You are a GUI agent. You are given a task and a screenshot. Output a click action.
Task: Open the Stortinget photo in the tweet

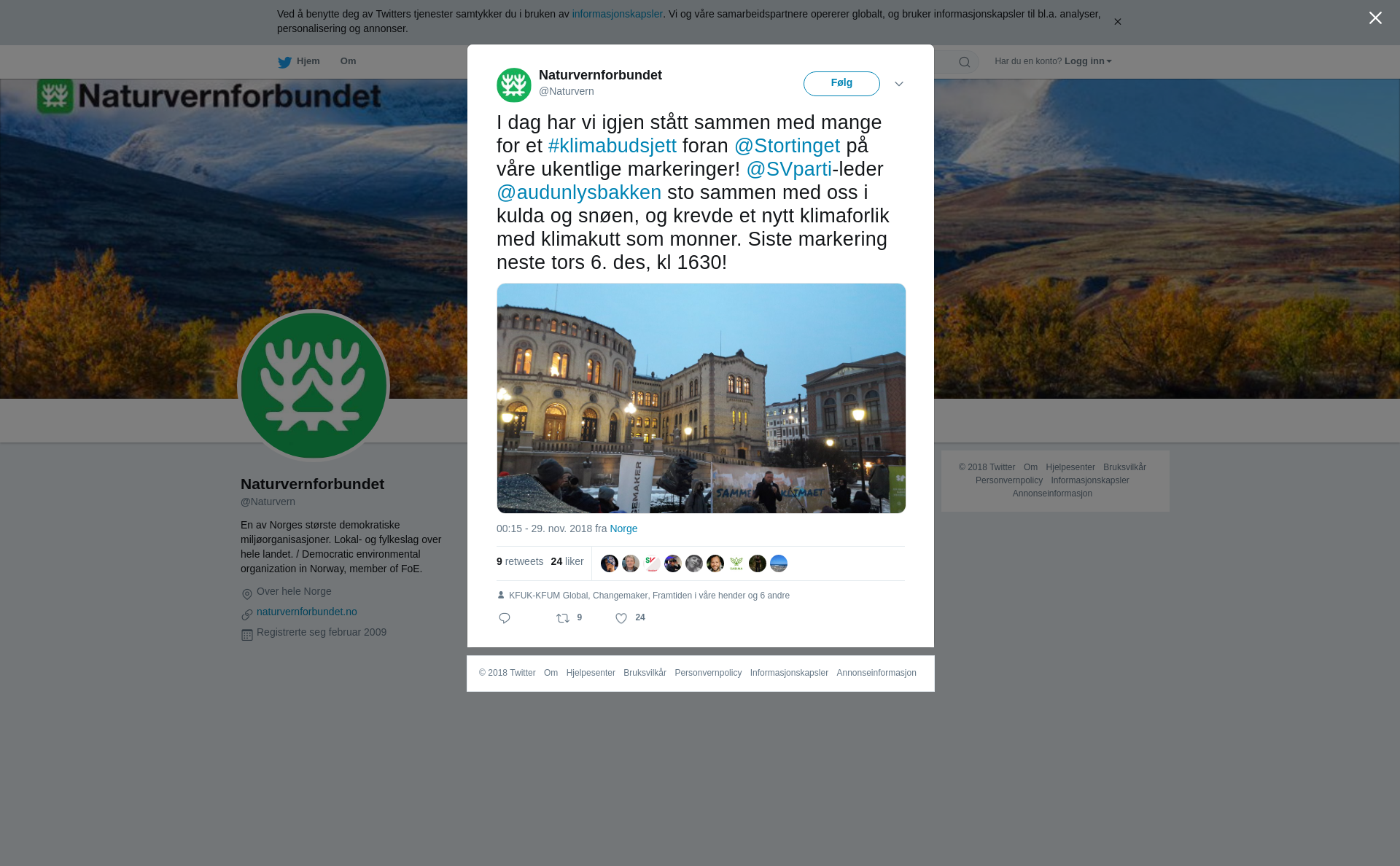point(701,398)
